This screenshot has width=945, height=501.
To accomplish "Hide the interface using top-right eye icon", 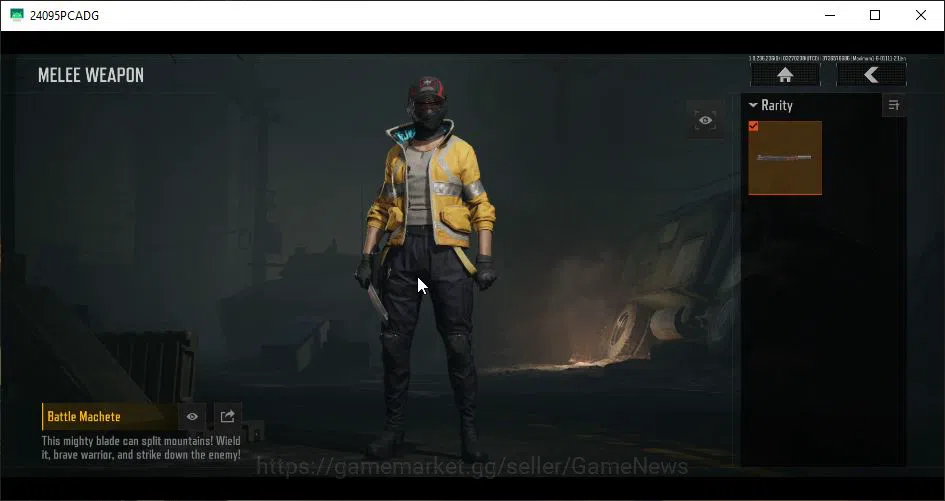I will click(705, 120).
